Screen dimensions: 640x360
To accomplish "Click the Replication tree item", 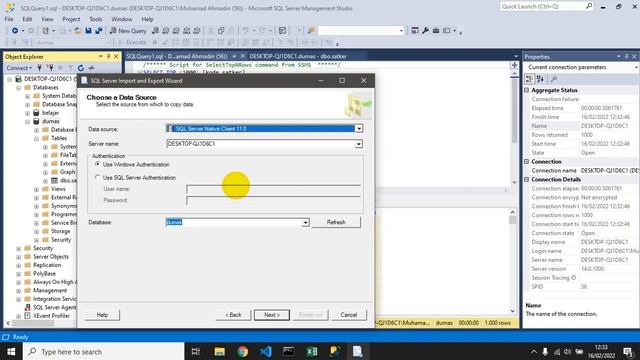I will coord(47,265).
